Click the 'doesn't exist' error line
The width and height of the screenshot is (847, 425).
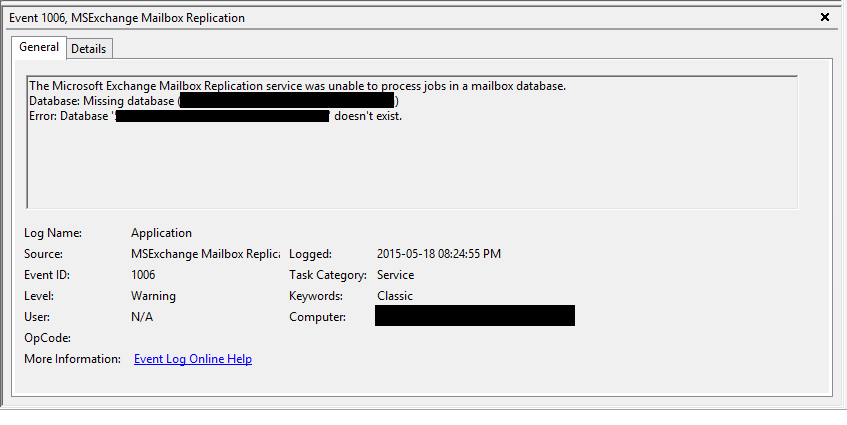coord(216,116)
